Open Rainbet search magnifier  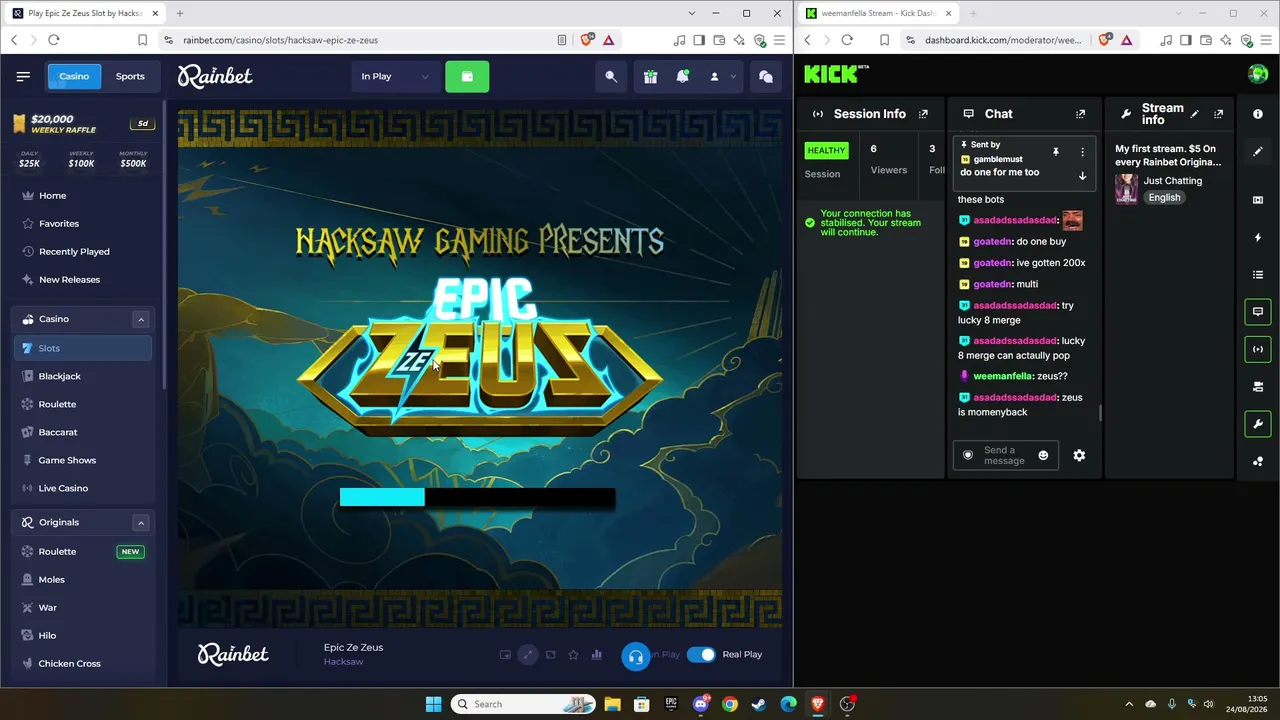coord(611,76)
